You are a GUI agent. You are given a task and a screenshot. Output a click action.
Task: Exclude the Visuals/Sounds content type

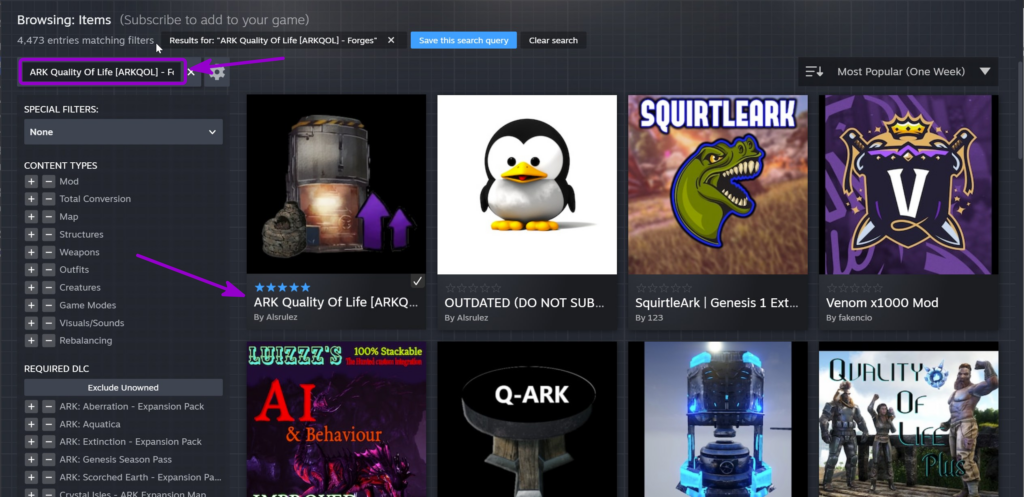click(x=48, y=323)
